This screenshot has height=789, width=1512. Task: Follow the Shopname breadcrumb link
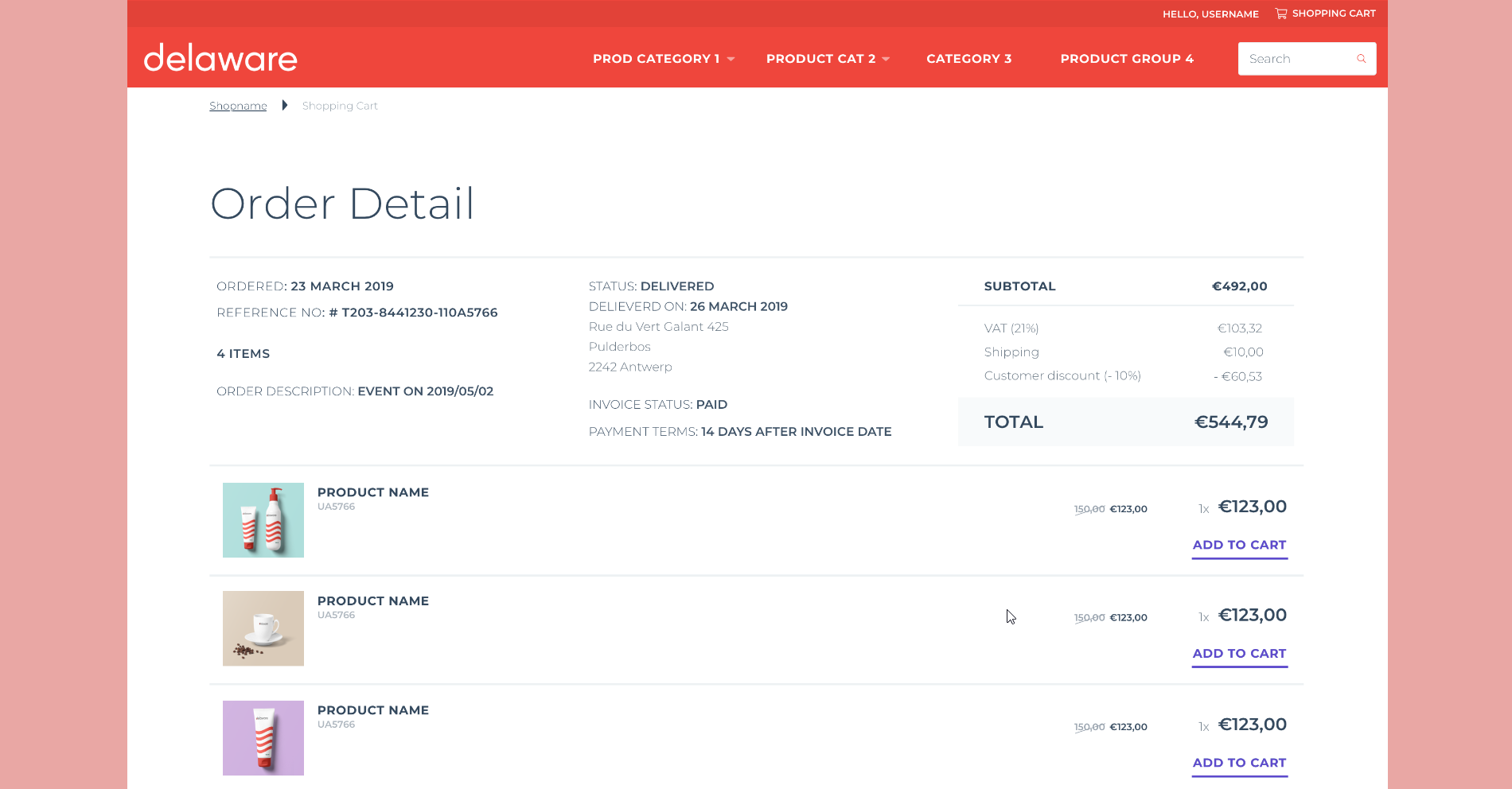click(x=238, y=106)
